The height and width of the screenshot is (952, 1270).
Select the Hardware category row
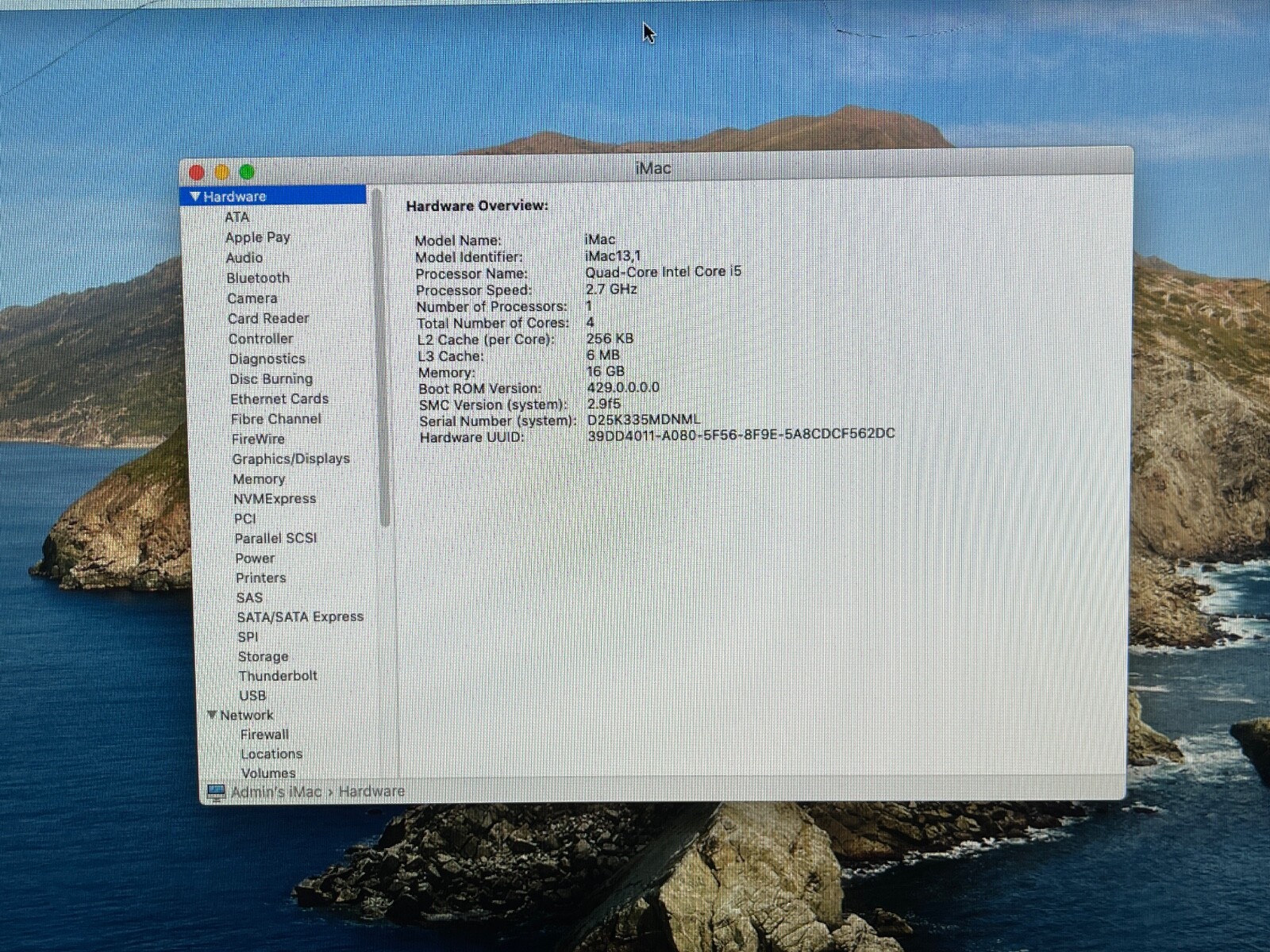tap(274, 196)
